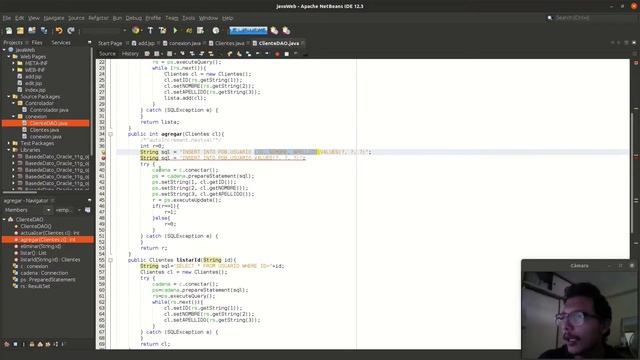
Task: Open the Source menu
Action: pyautogui.click(x=76, y=18)
